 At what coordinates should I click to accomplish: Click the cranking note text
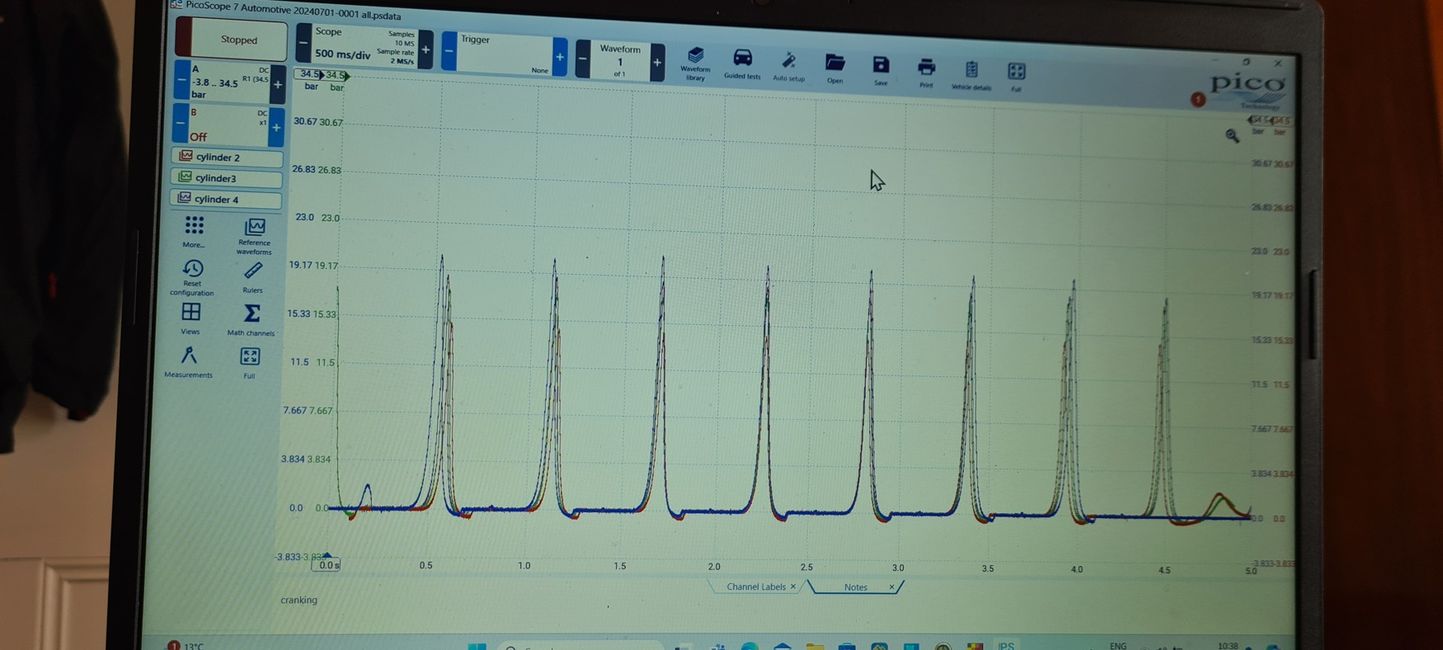coord(299,600)
